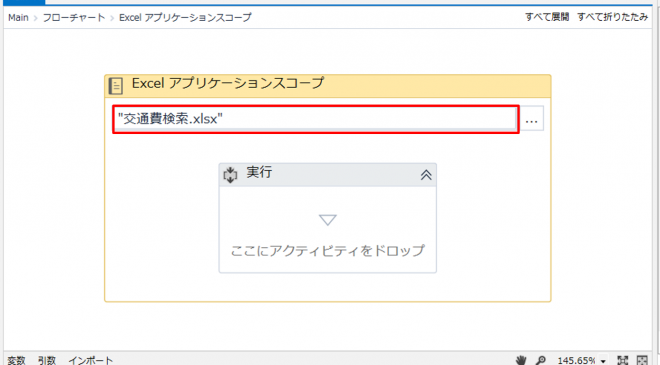Click the Excel Application Scope notebook icon

[x=116, y=85]
